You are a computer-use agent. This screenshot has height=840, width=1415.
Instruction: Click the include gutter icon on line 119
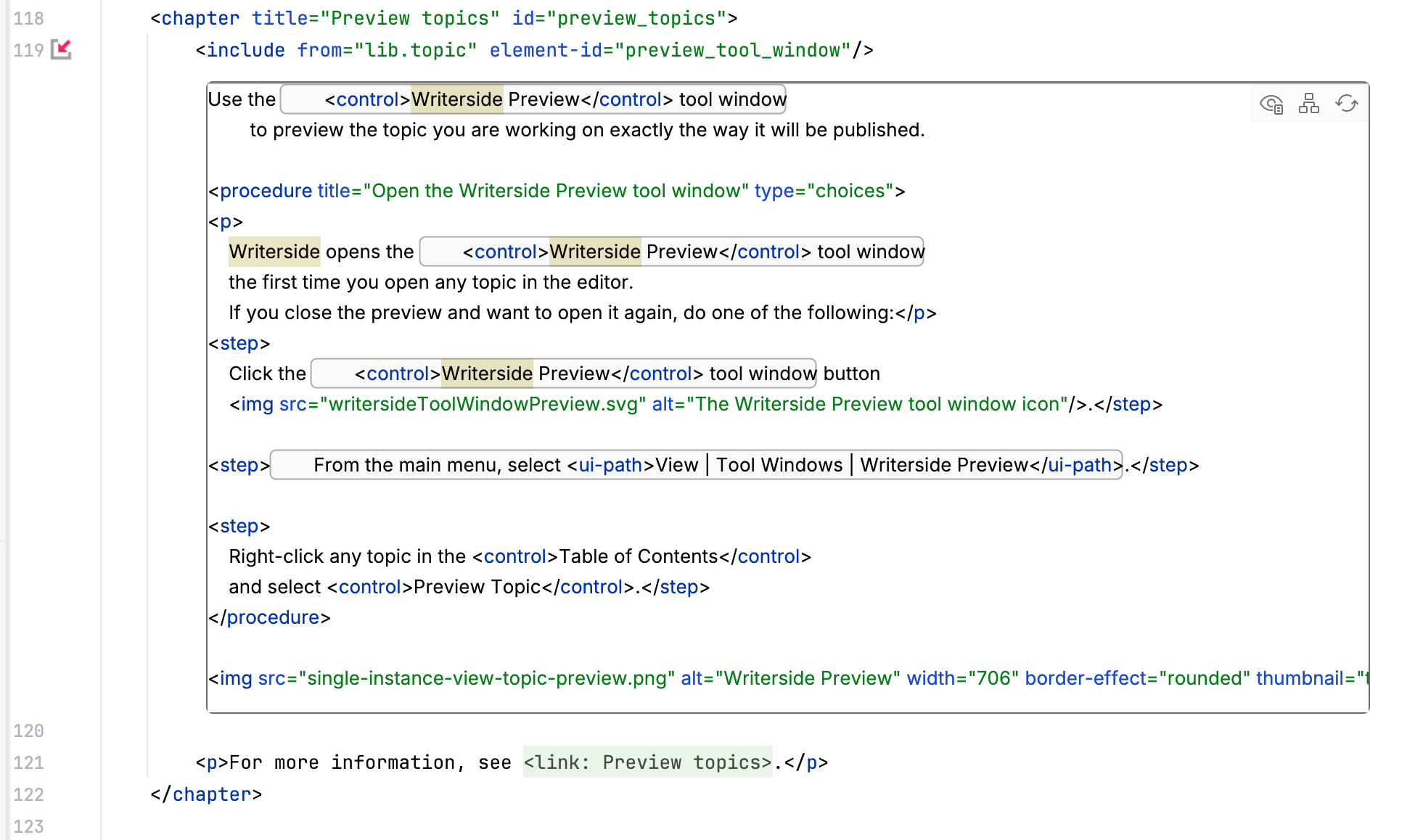pos(62,49)
